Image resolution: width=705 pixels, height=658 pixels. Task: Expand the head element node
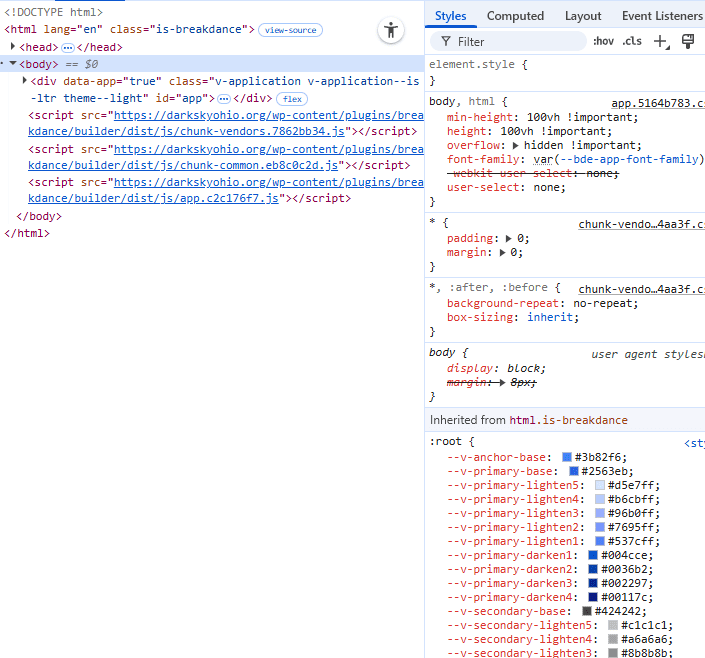[13, 46]
